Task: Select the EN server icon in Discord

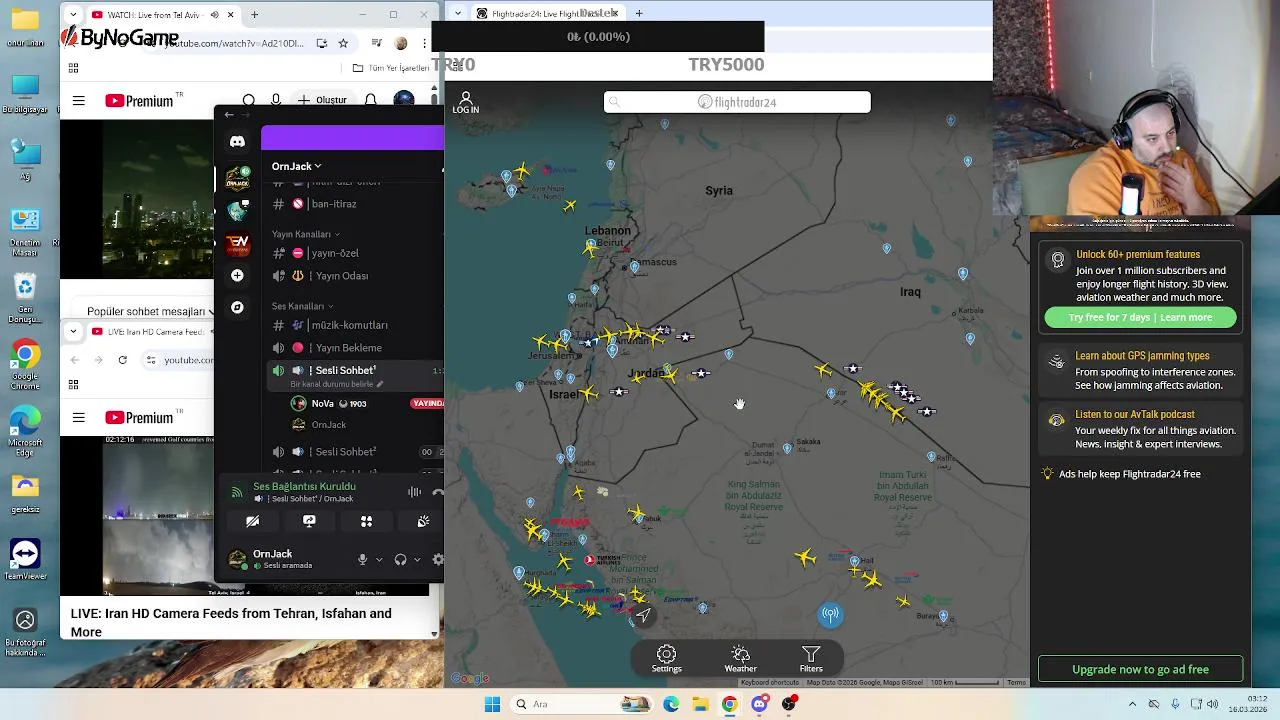Action: 237,243
